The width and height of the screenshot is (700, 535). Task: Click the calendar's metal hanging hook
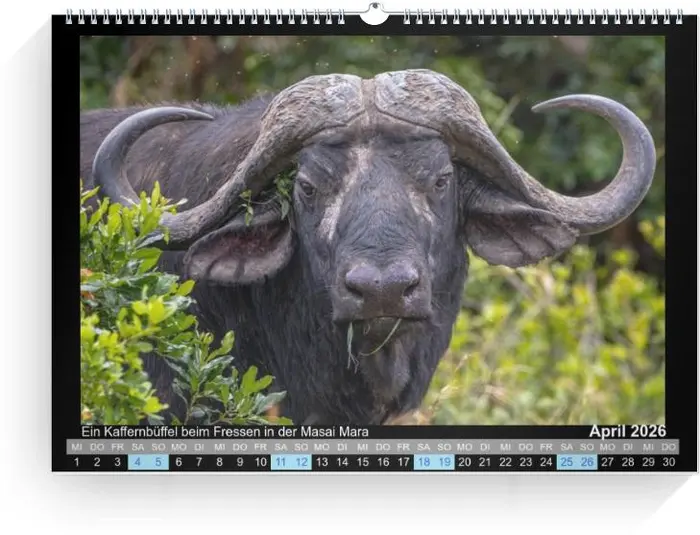373,14
